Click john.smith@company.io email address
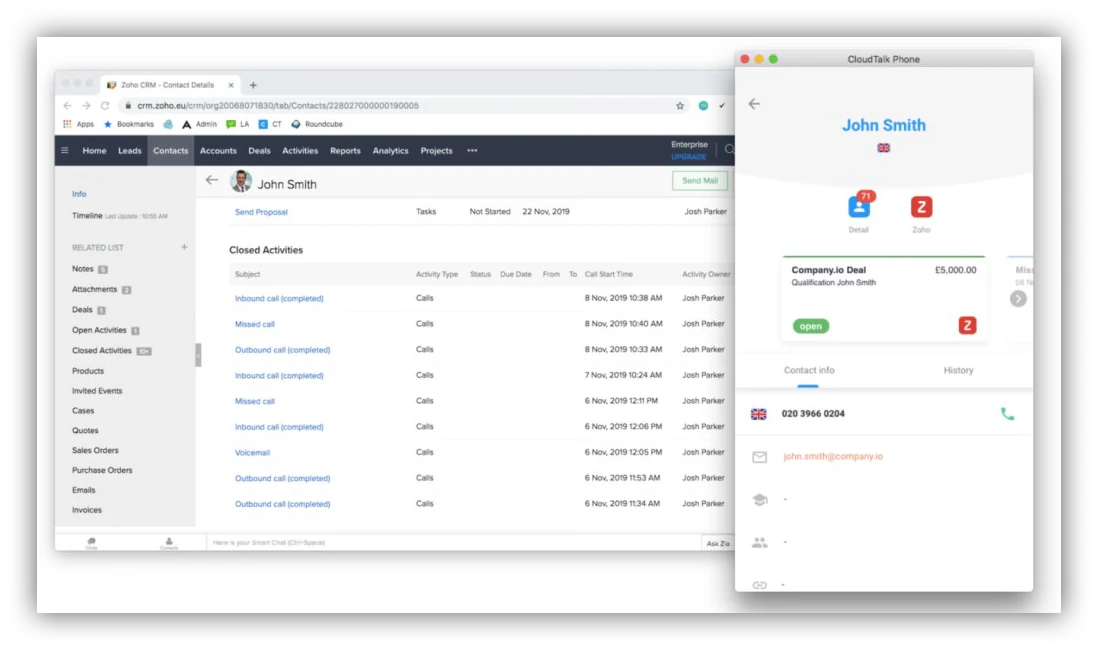The height and width of the screenshot is (650, 1098). [833, 457]
